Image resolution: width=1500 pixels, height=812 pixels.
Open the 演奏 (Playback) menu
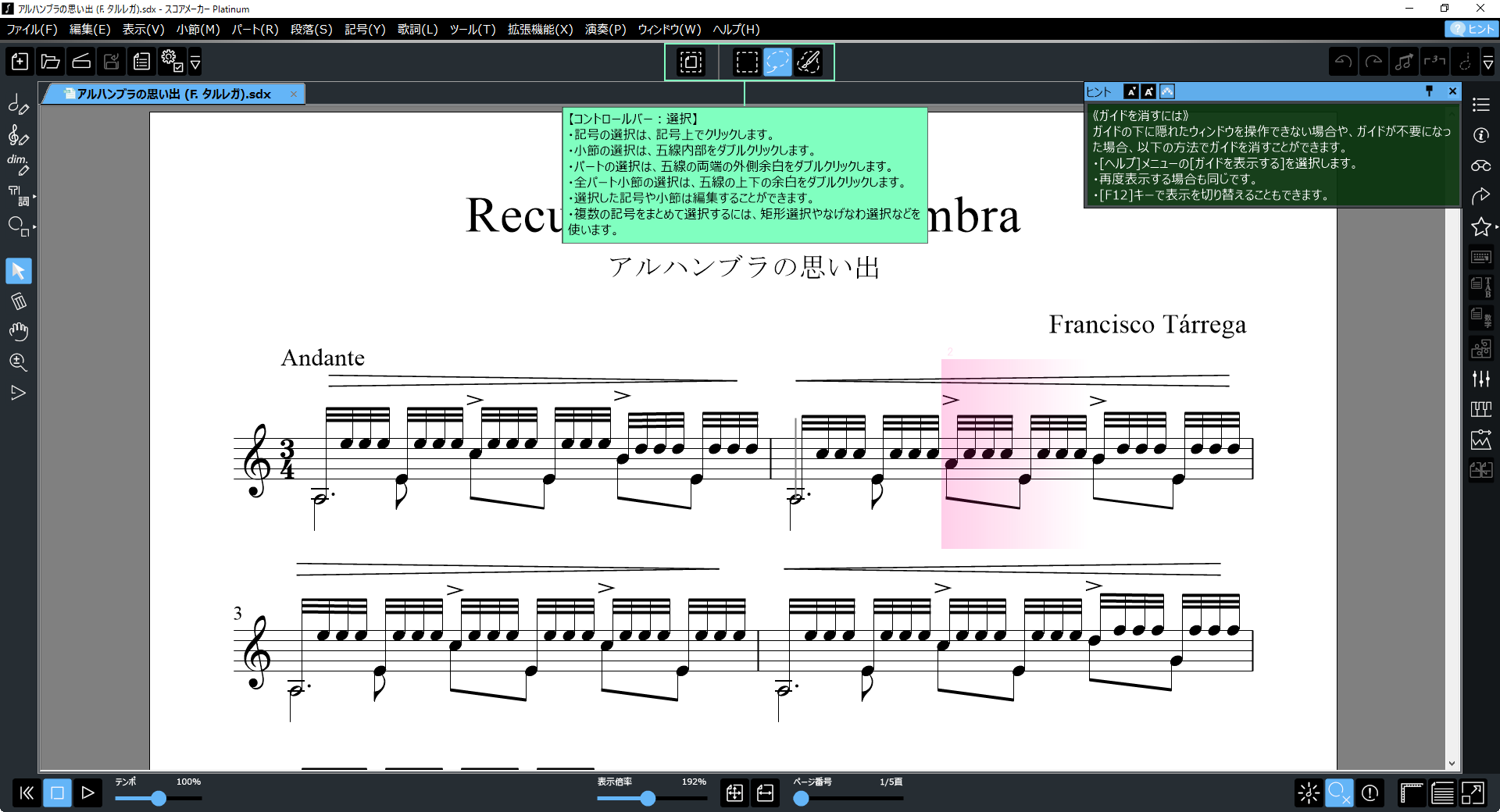(605, 29)
